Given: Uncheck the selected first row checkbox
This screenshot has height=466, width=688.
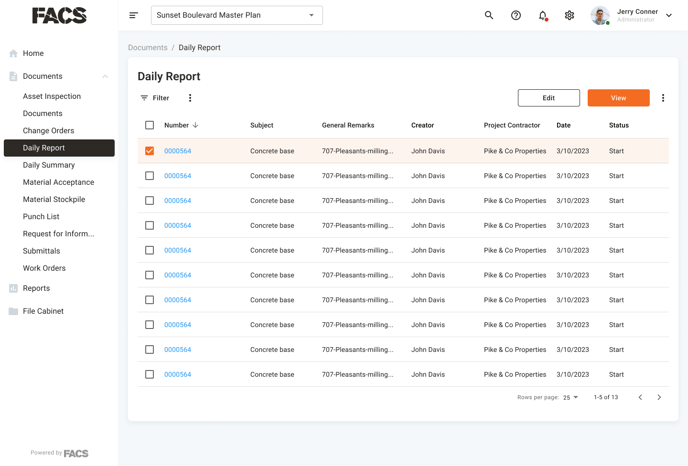Looking at the screenshot, I should pos(150,151).
